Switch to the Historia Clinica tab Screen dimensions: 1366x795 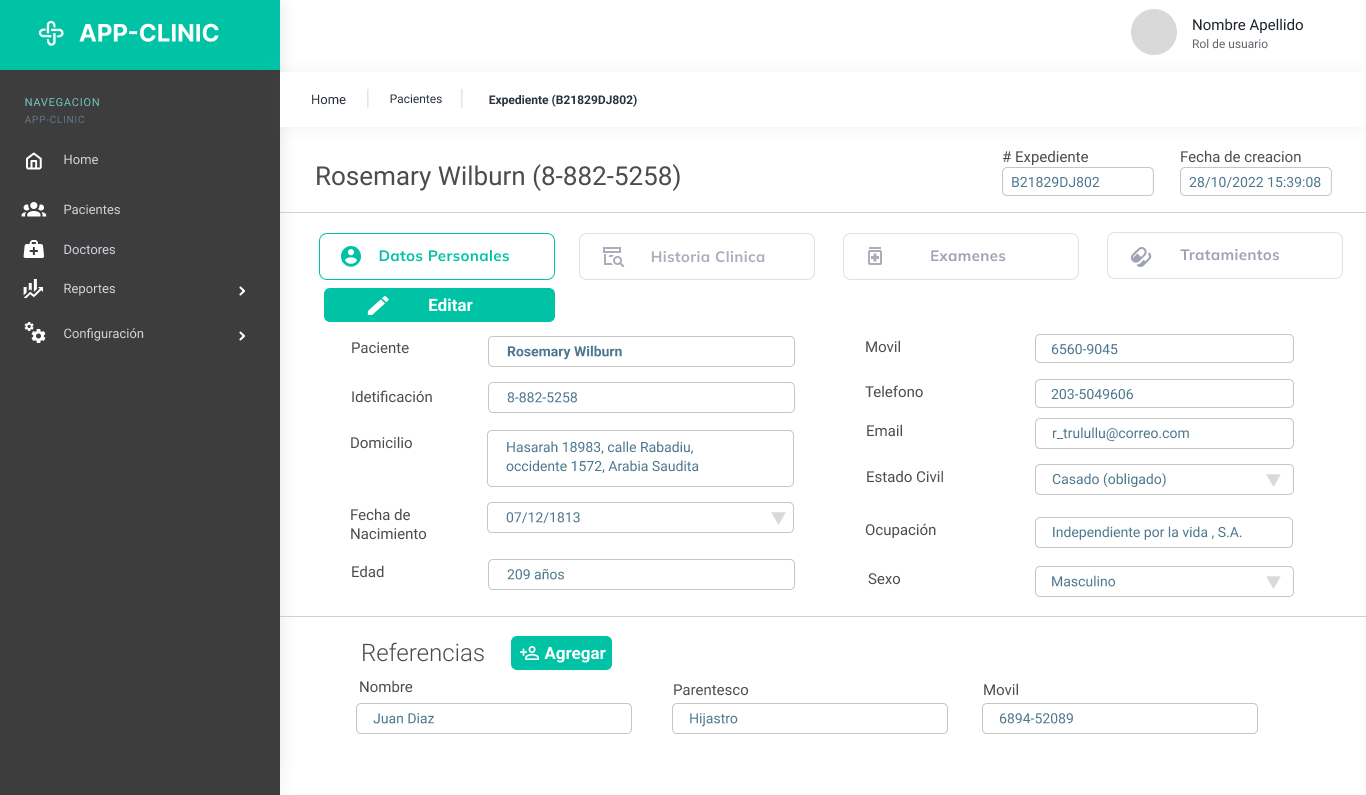point(696,257)
